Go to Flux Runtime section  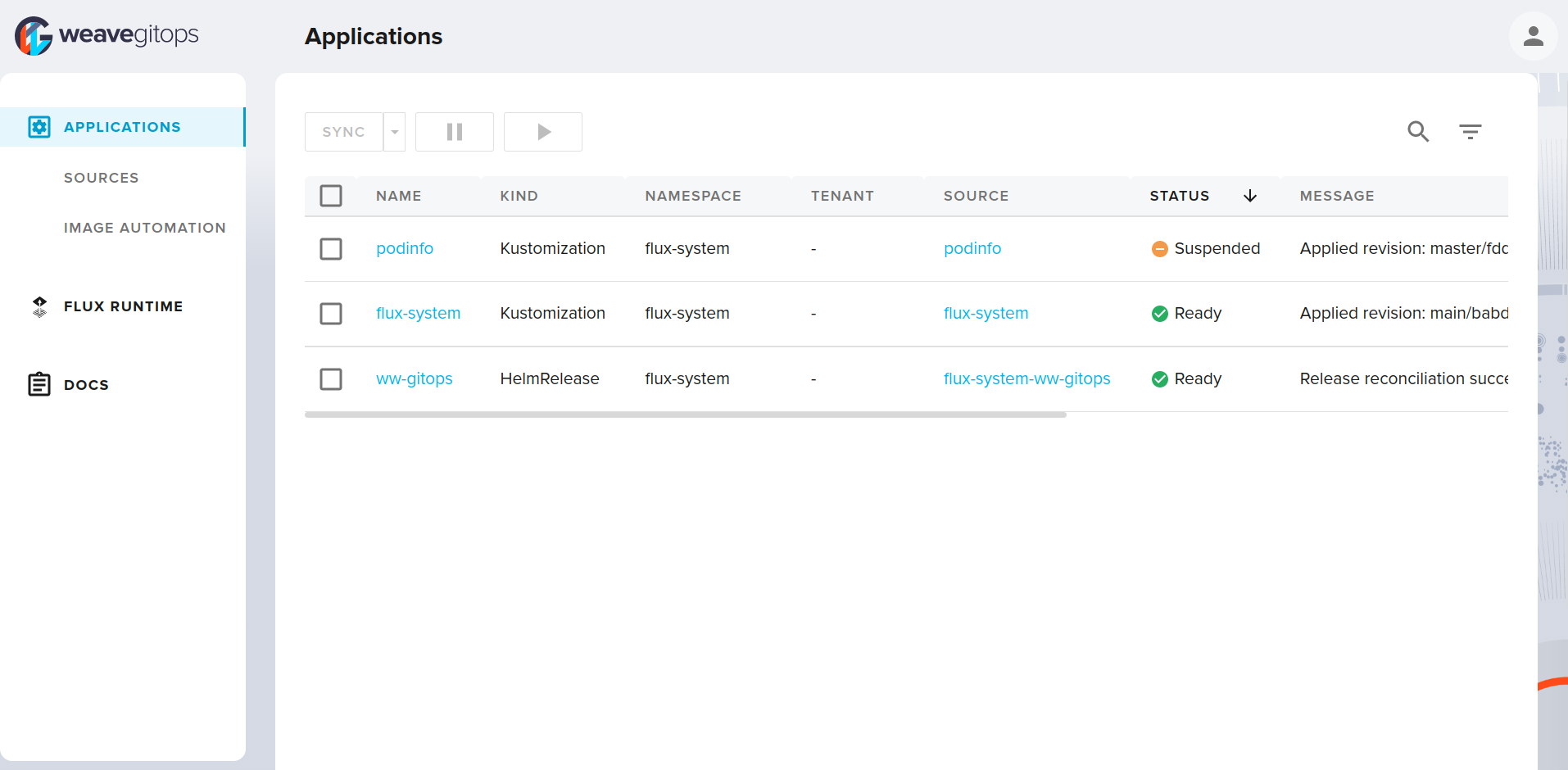124,306
